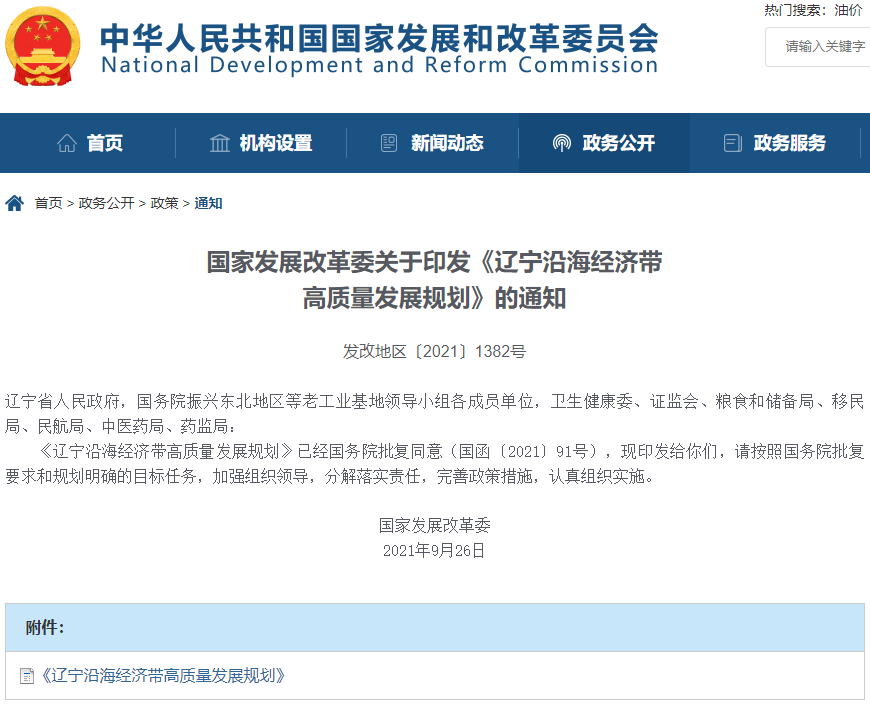870x705 pixels.
Task: Click the building icon on 机构设置
Action: click(x=222, y=142)
